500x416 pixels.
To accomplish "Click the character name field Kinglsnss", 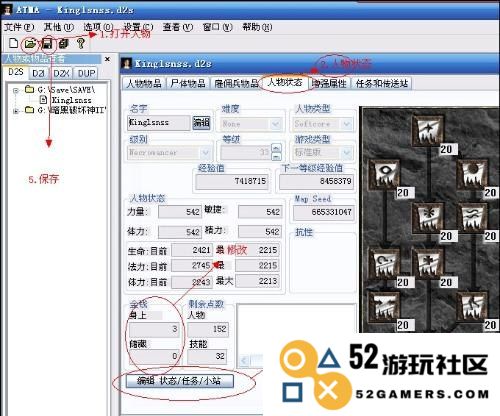I will (159, 123).
